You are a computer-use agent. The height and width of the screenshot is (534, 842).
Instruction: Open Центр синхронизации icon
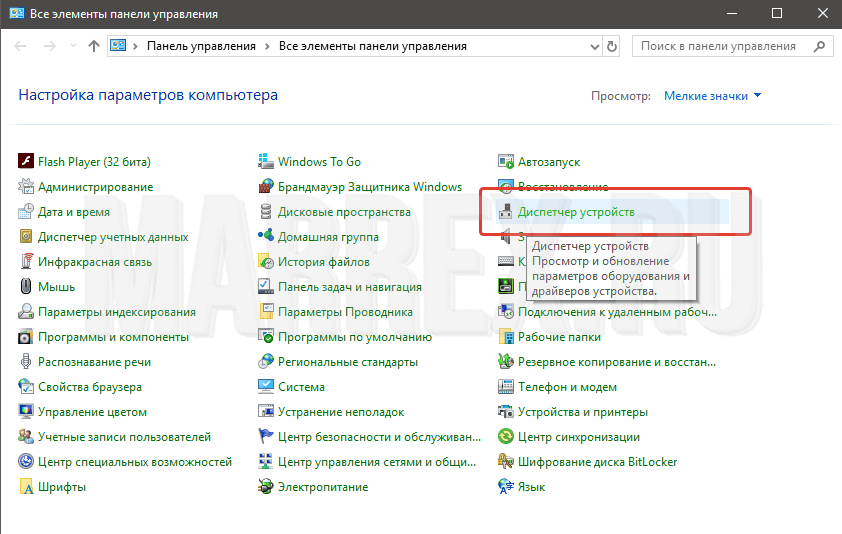click(506, 437)
